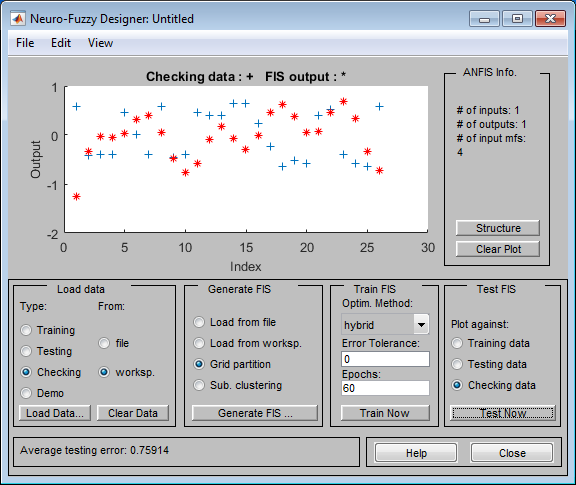Click the Average testing error status text
This screenshot has width=576, height=485.
(x=94, y=450)
